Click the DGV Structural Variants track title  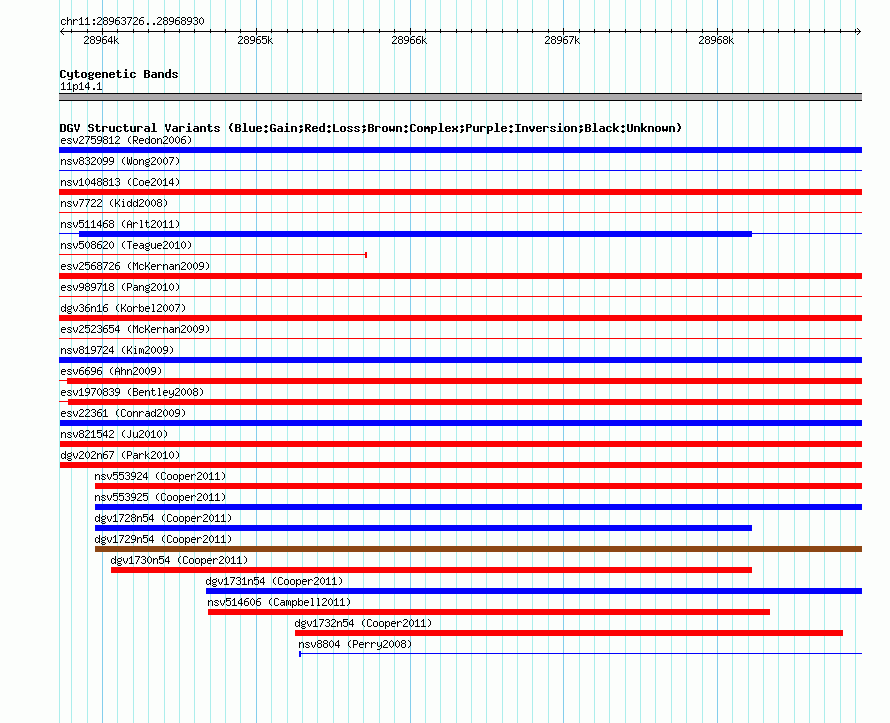coord(371,128)
